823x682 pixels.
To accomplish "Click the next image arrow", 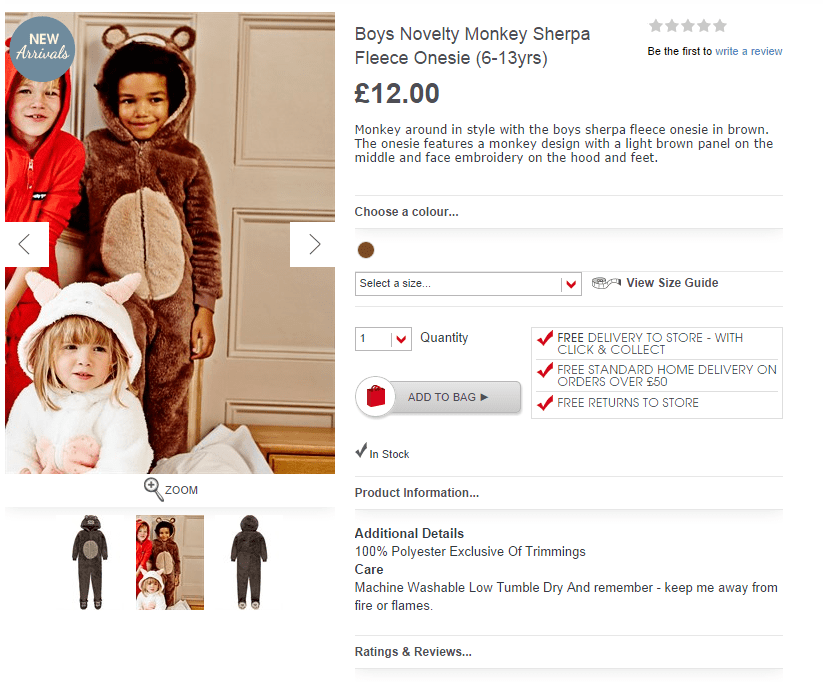I will click(313, 244).
